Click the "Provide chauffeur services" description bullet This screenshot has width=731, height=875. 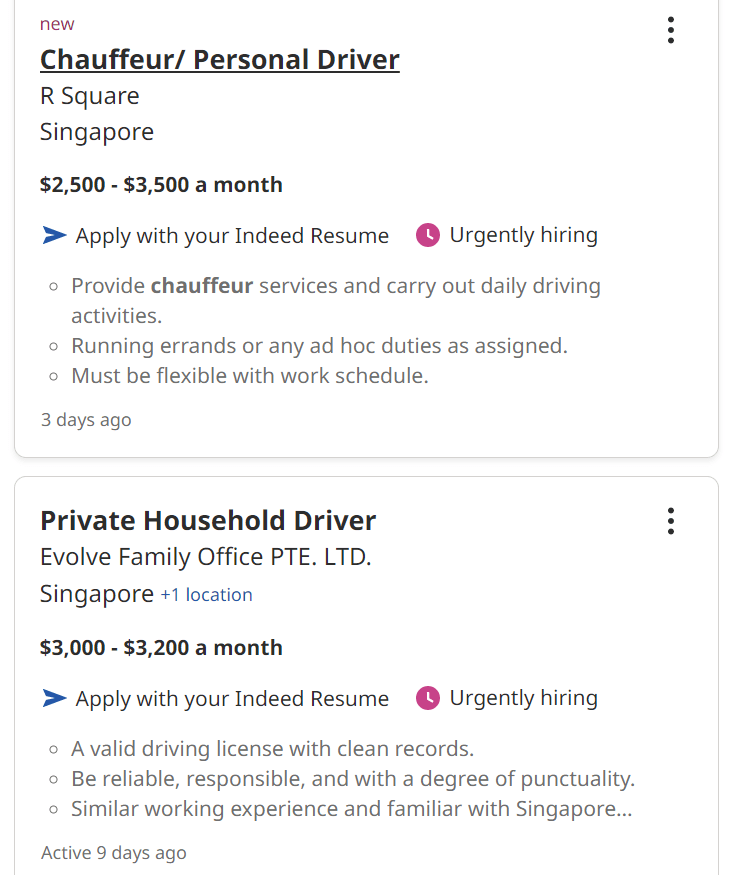point(336,287)
